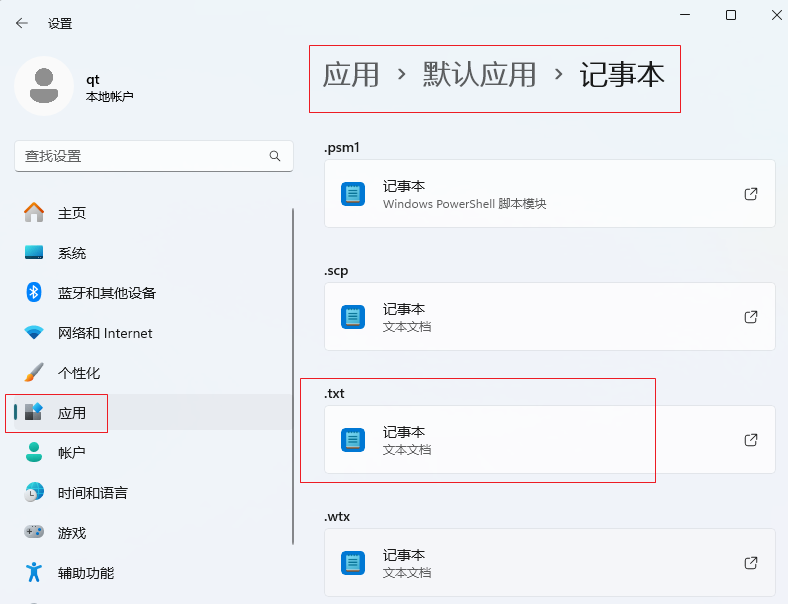Navigate to 应用 in the breadcrumb

(x=351, y=75)
